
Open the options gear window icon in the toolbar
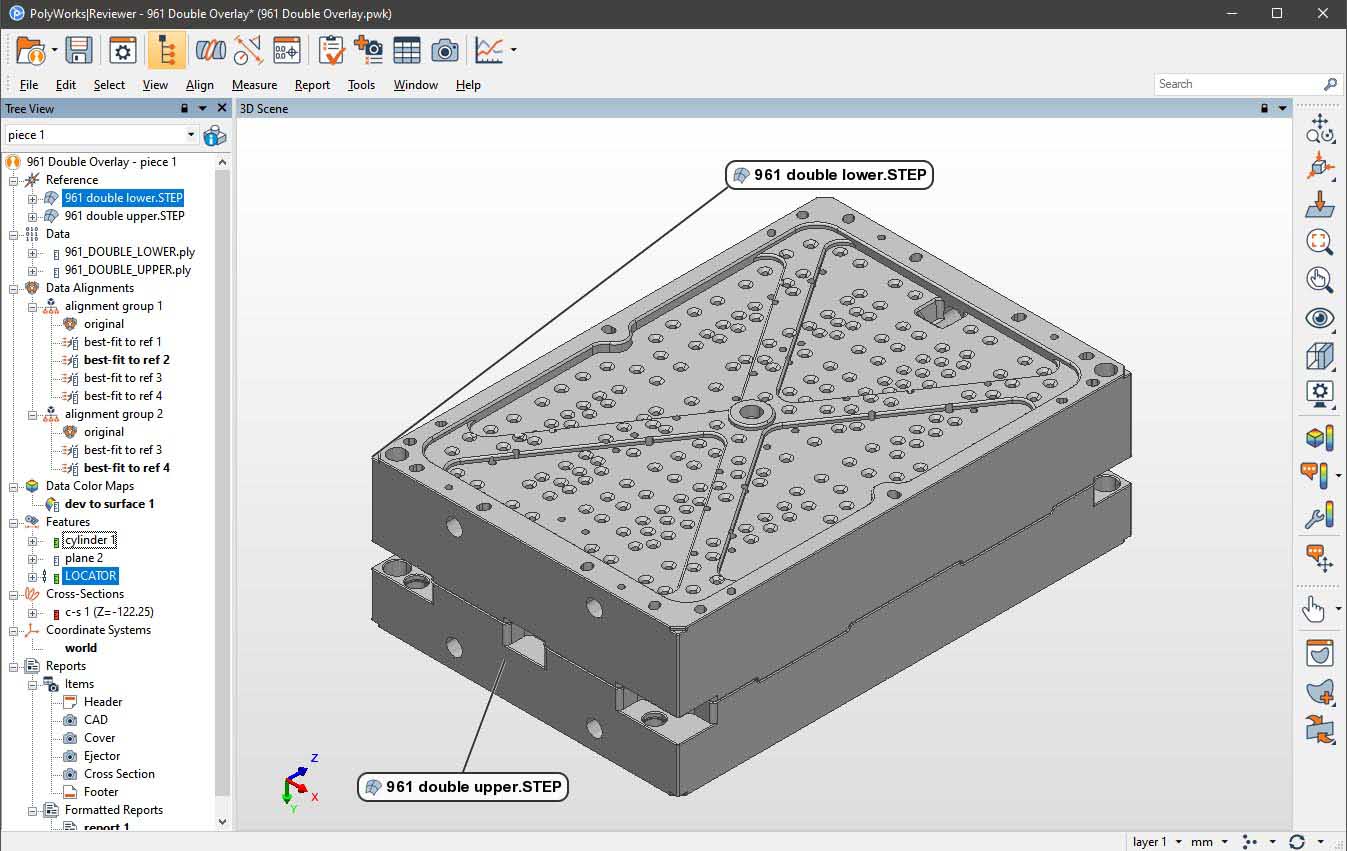coord(123,50)
